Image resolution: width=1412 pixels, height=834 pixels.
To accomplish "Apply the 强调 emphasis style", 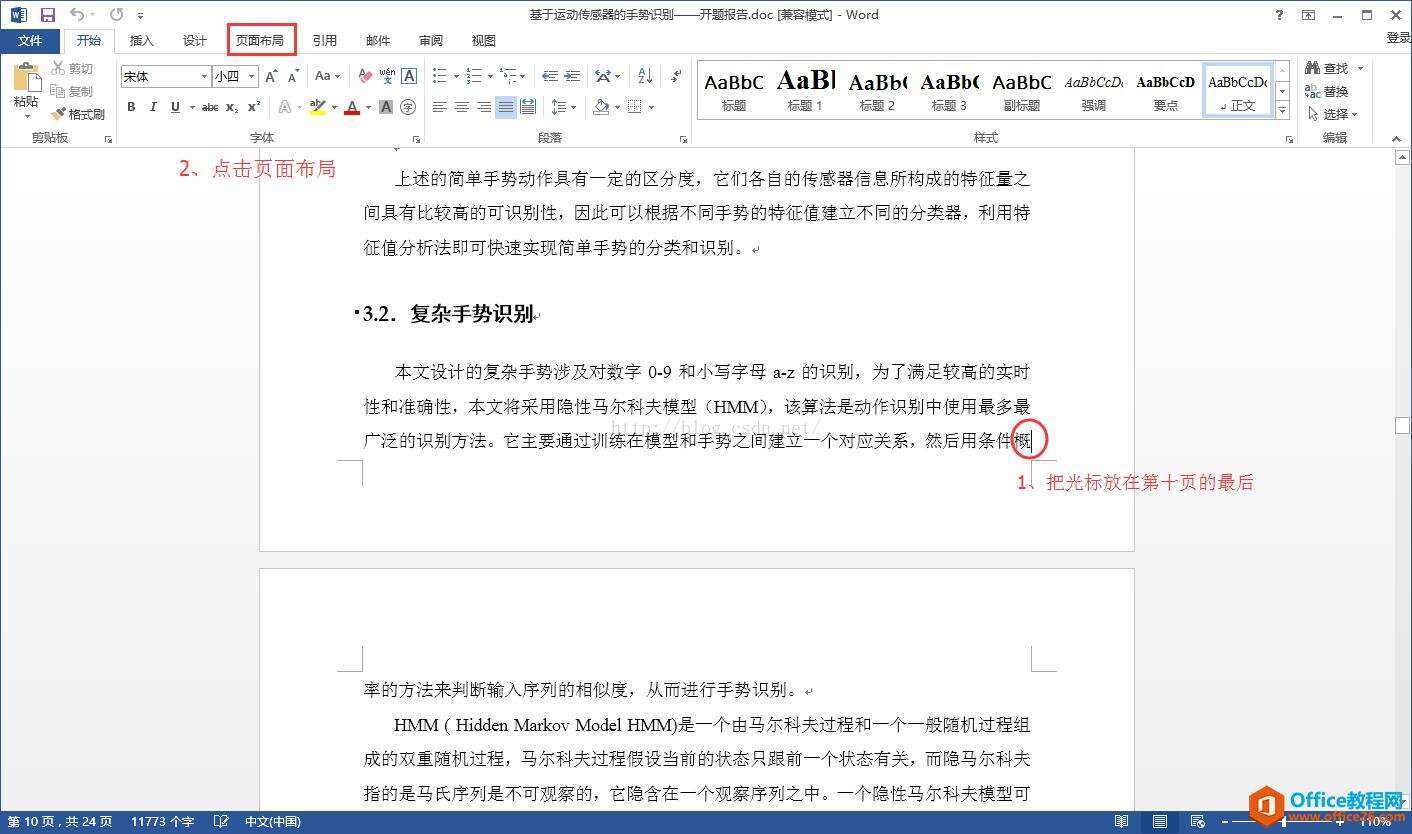I will tap(1093, 90).
